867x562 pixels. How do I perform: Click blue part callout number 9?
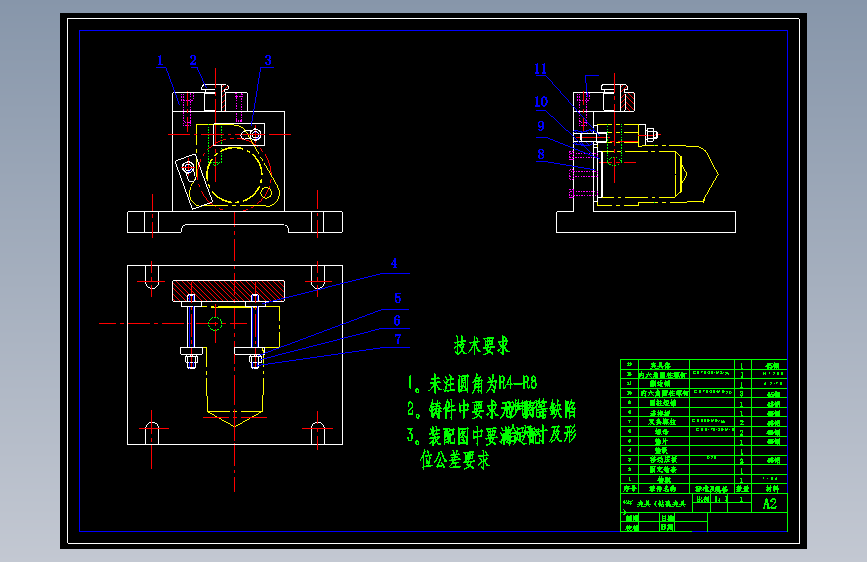[x=541, y=126]
